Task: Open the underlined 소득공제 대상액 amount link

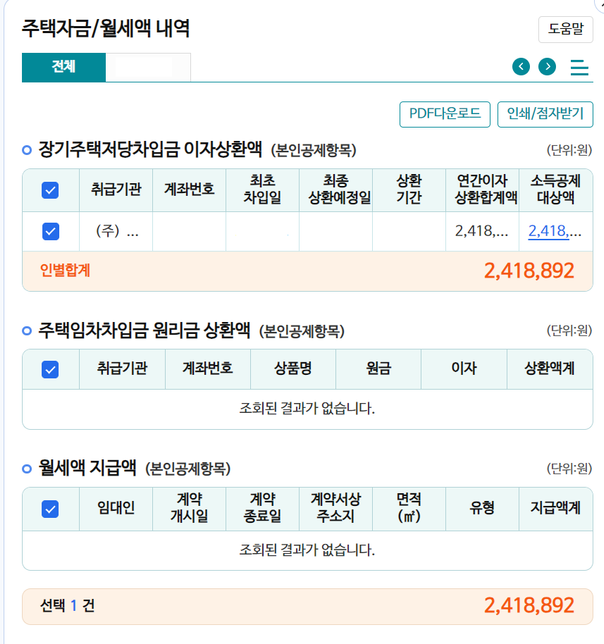Action: [554, 231]
